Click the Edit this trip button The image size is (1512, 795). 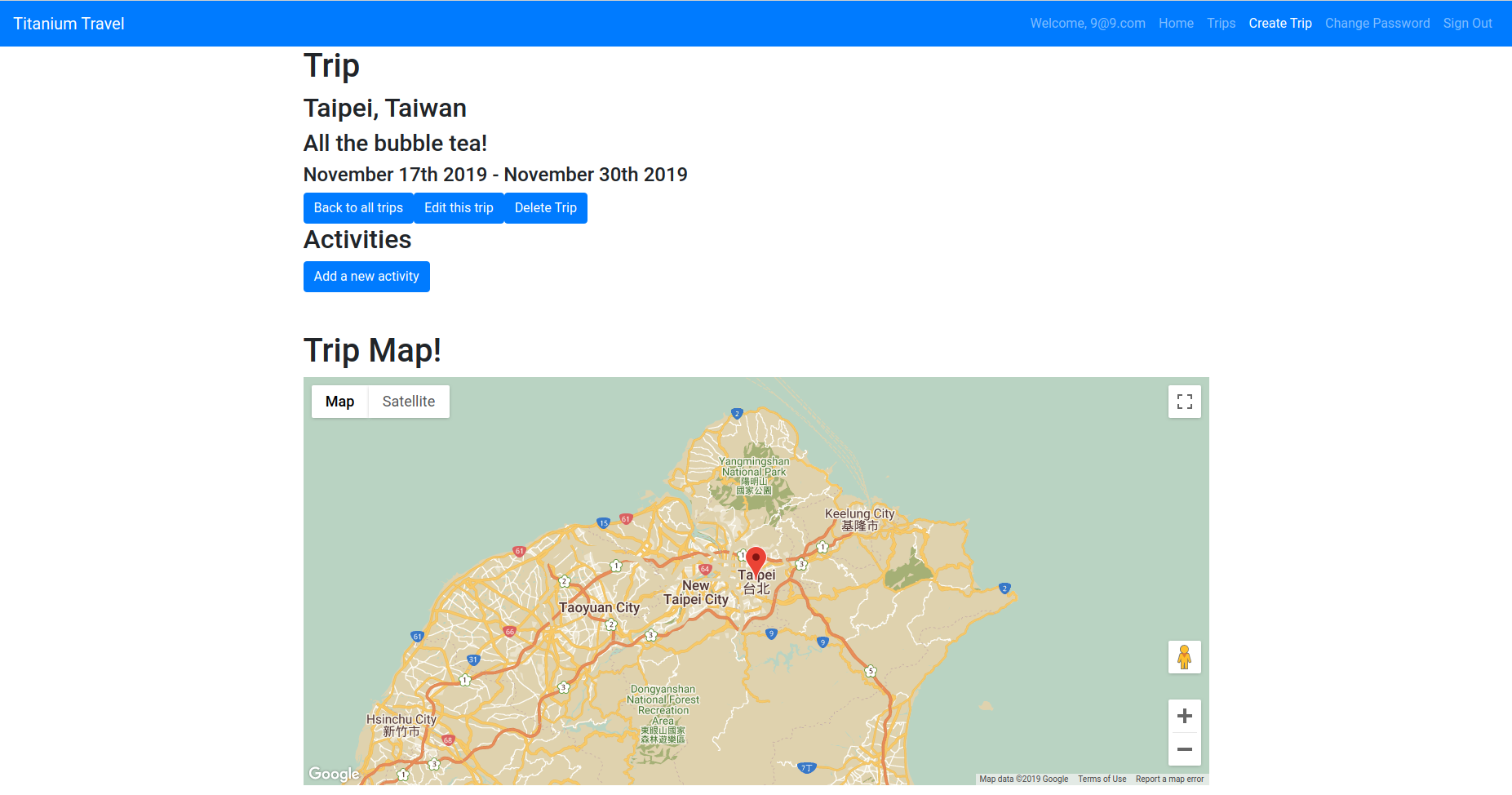click(x=459, y=208)
